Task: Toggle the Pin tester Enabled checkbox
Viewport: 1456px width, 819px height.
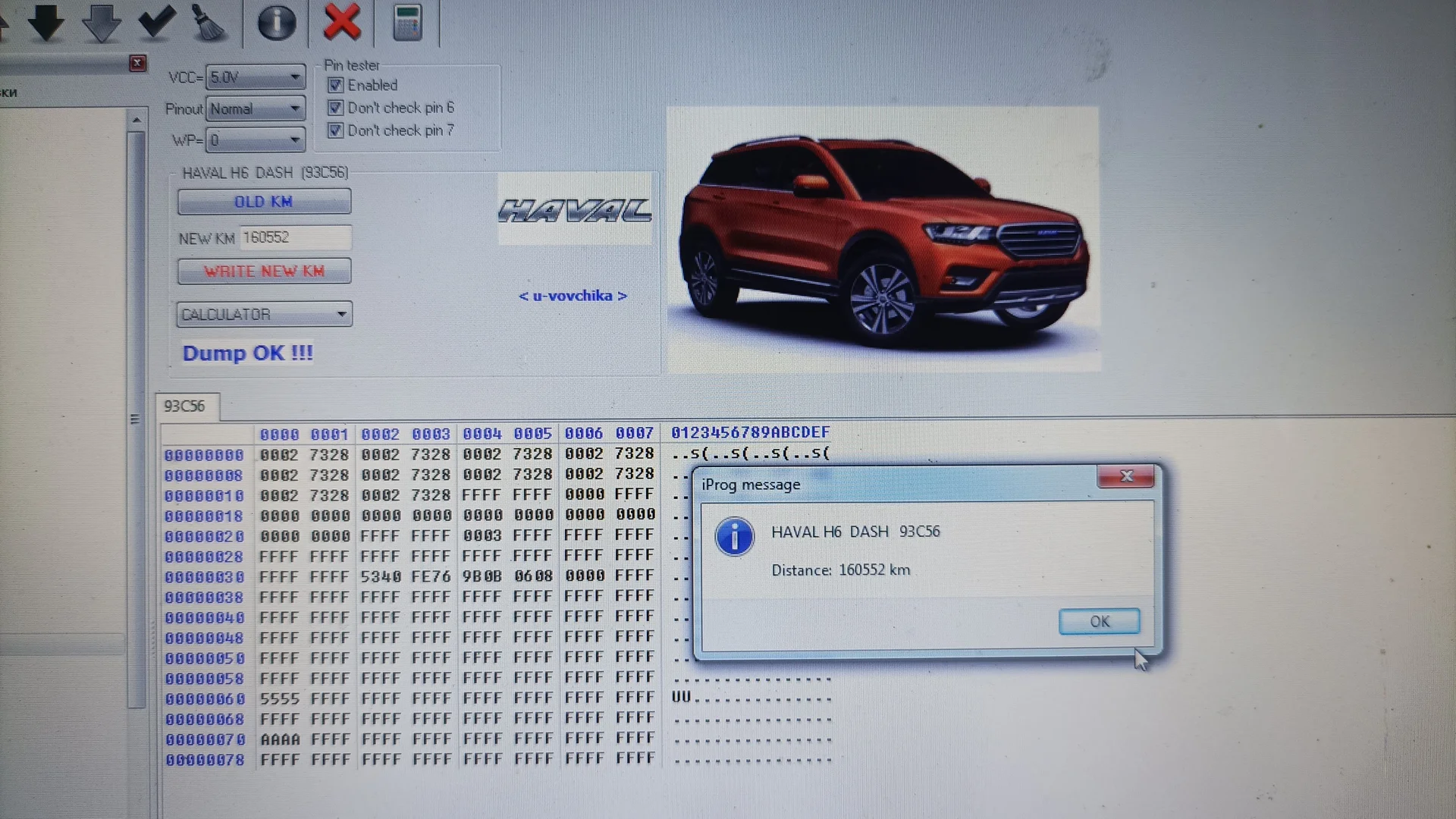Action: tap(335, 85)
